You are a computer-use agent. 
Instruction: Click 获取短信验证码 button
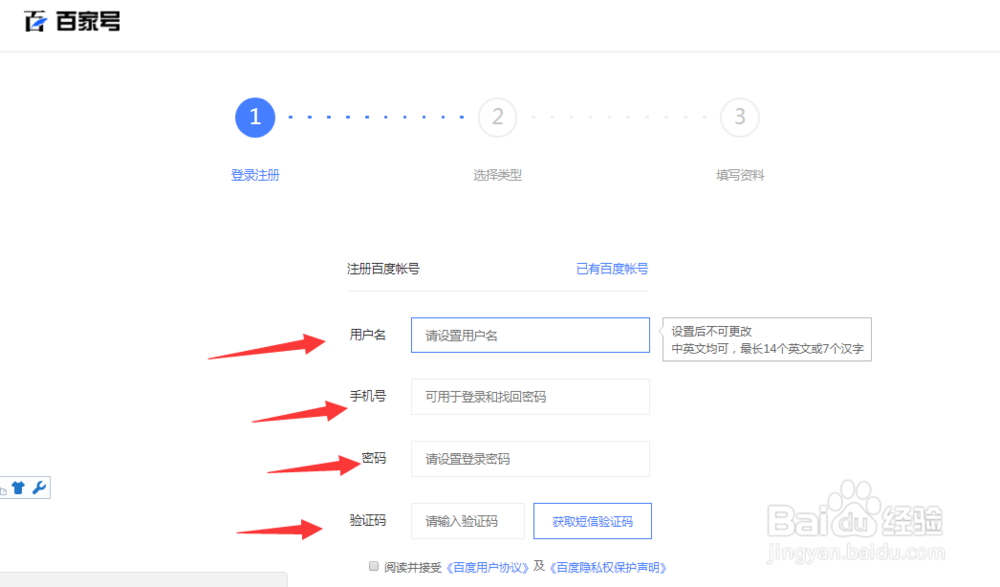click(592, 521)
